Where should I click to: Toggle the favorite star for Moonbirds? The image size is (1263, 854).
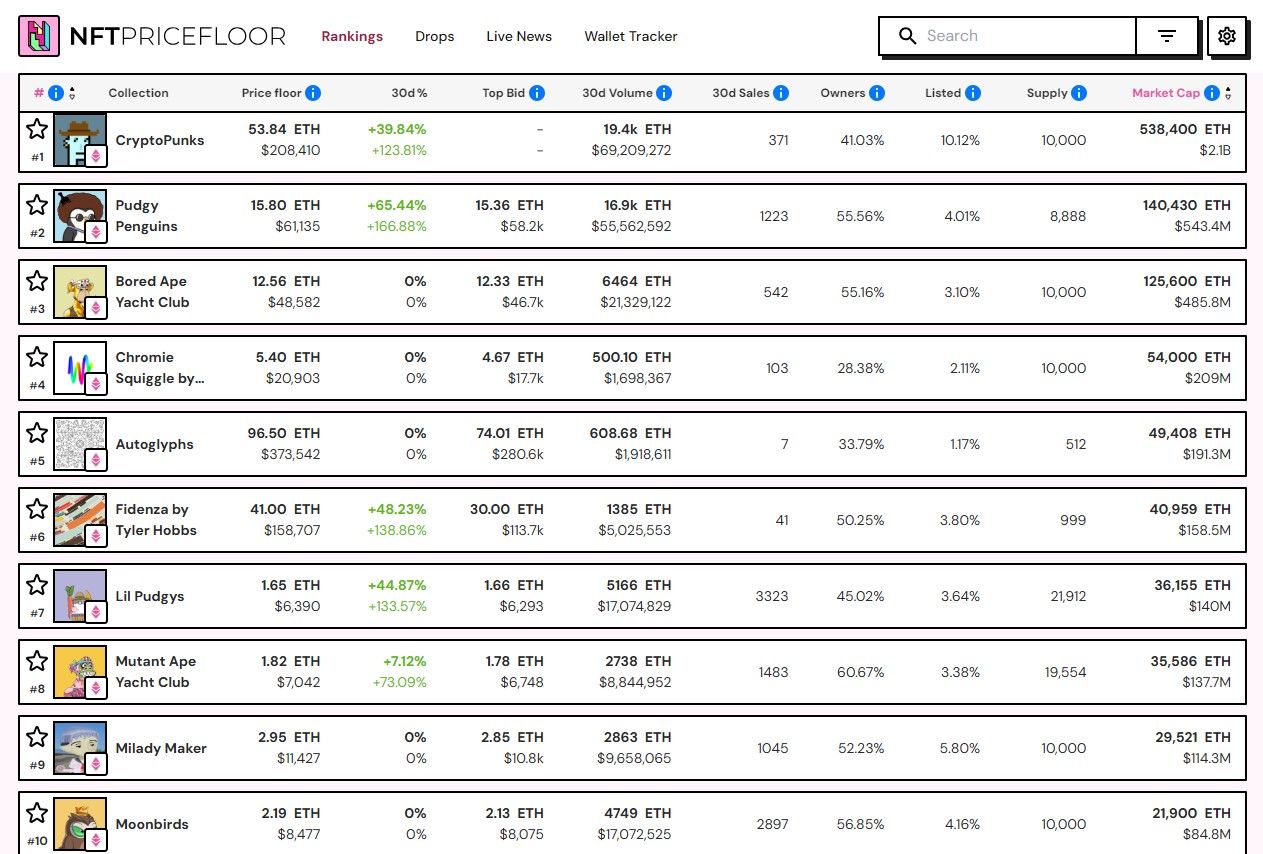pyautogui.click(x=37, y=812)
